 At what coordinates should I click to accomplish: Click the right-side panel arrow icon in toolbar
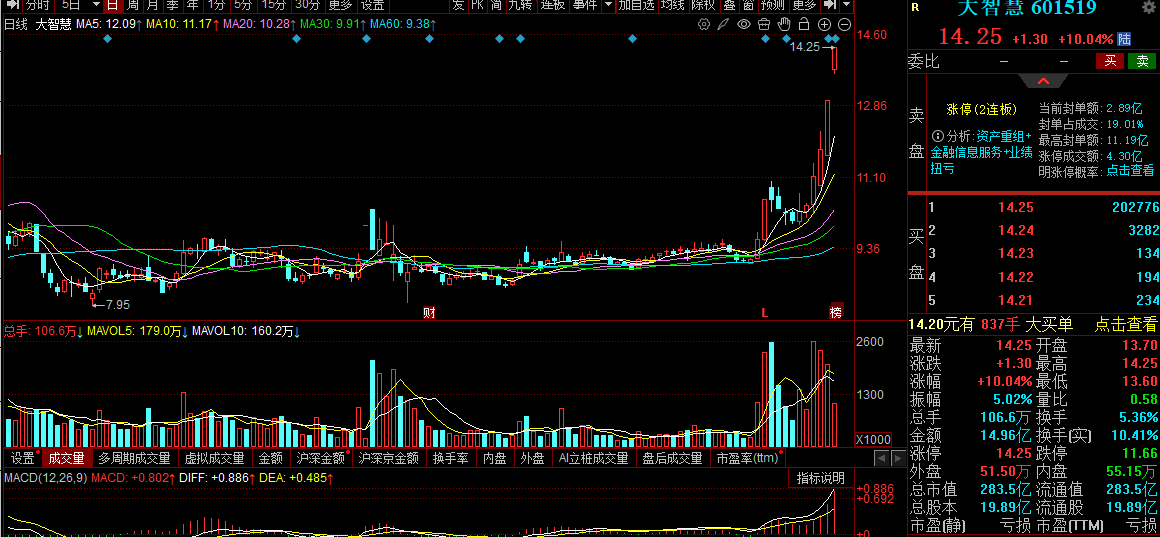(830, 4)
